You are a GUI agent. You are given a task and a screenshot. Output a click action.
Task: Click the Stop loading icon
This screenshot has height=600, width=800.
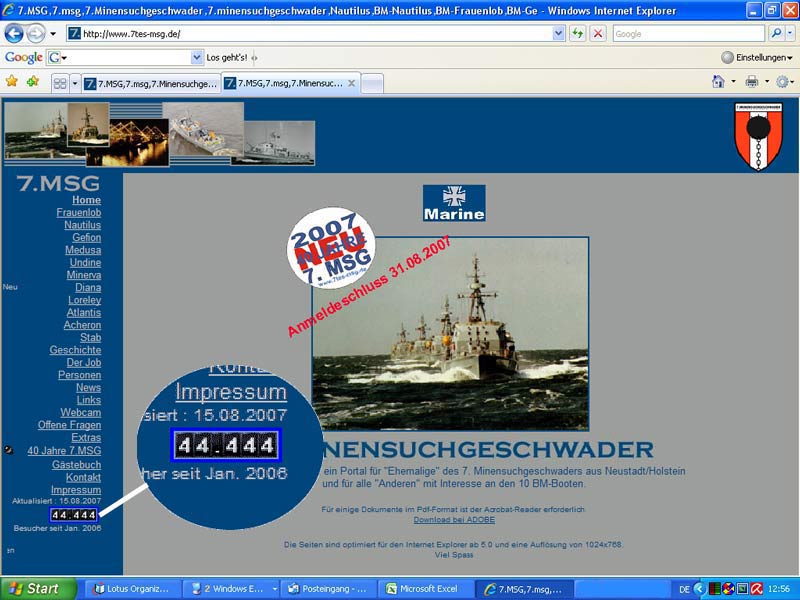[598, 33]
